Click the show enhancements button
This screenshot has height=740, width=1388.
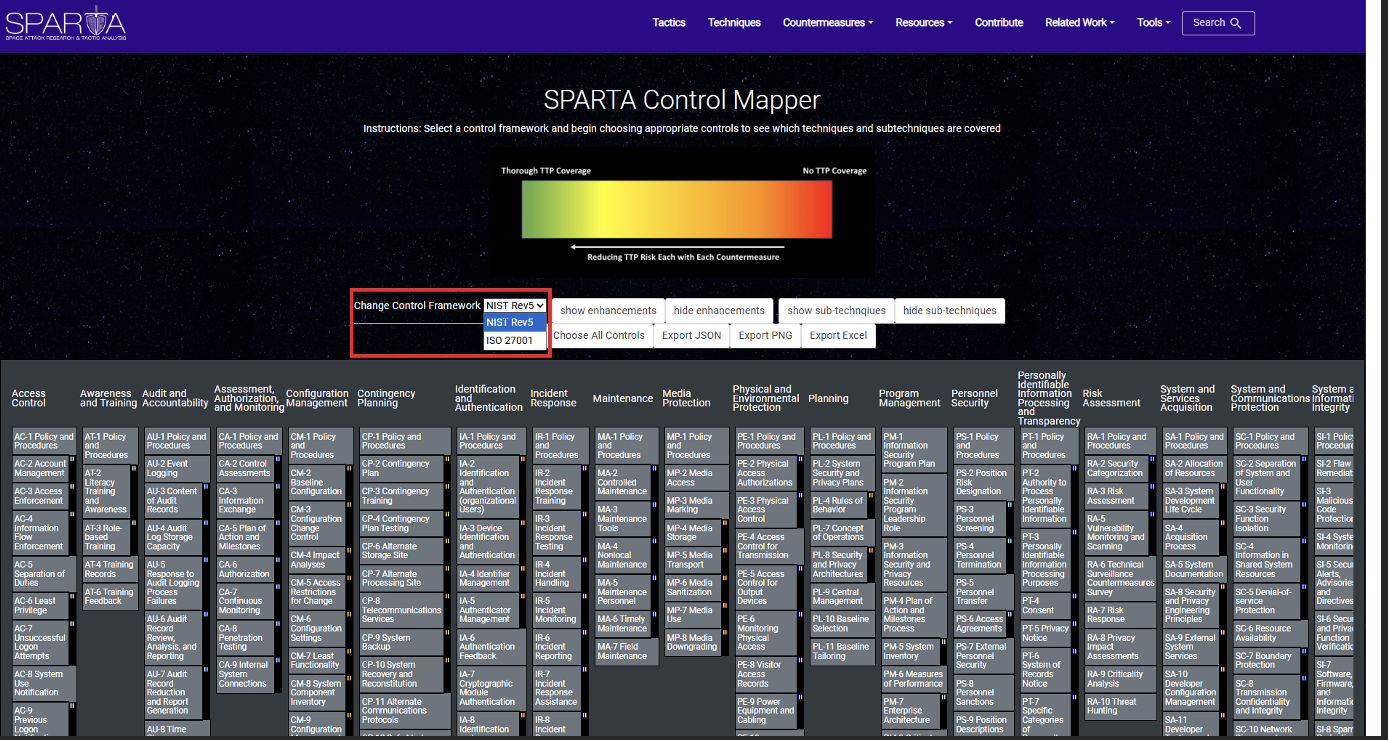click(608, 310)
